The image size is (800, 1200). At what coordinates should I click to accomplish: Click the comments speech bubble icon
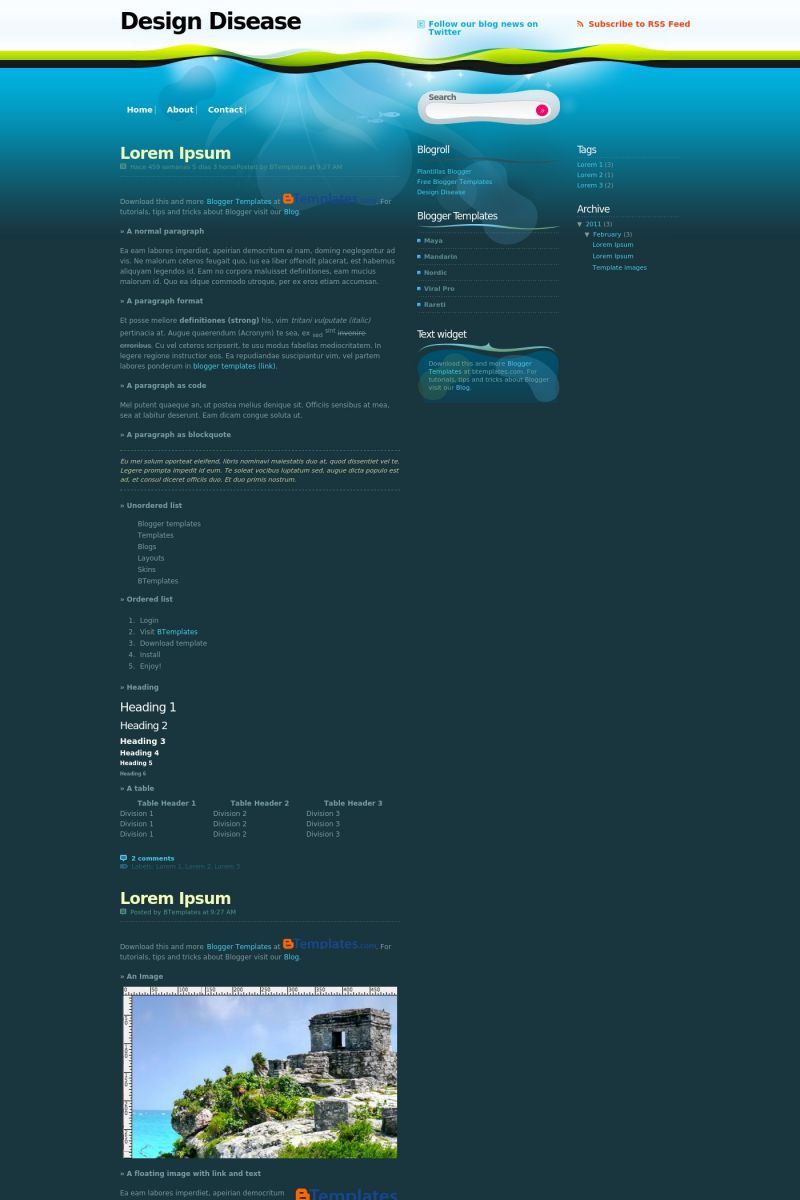(x=123, y=858)
